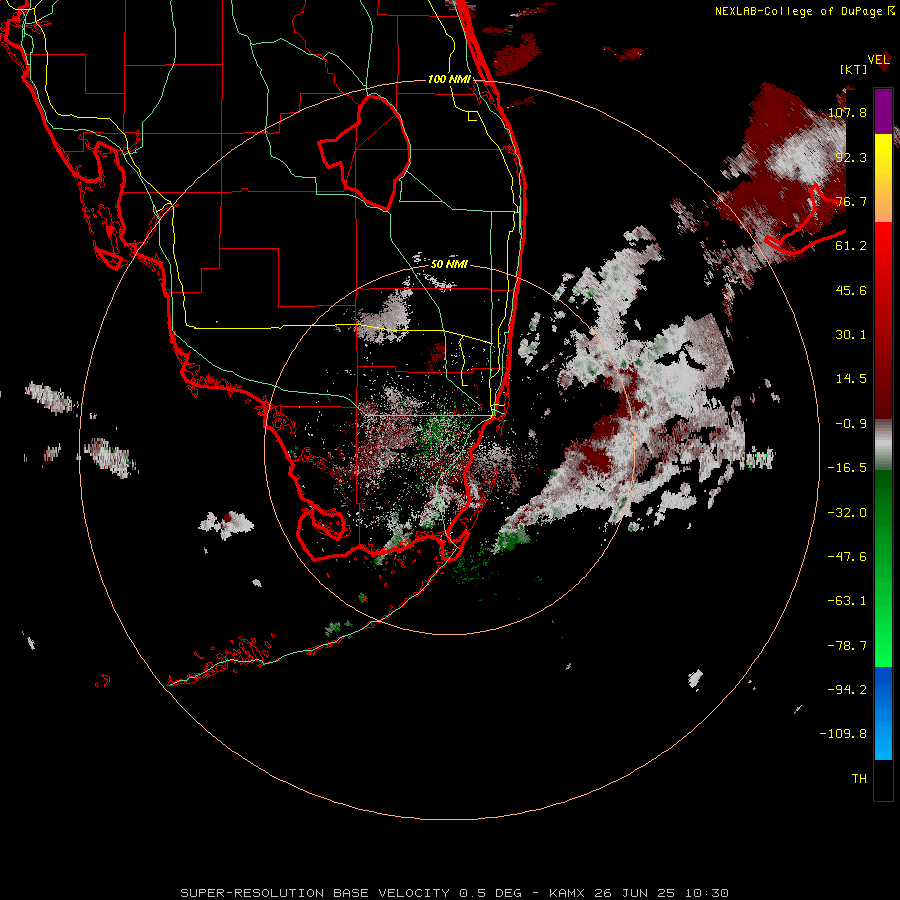
Task: Click the VEL legend title
Action: pos(879,59)
